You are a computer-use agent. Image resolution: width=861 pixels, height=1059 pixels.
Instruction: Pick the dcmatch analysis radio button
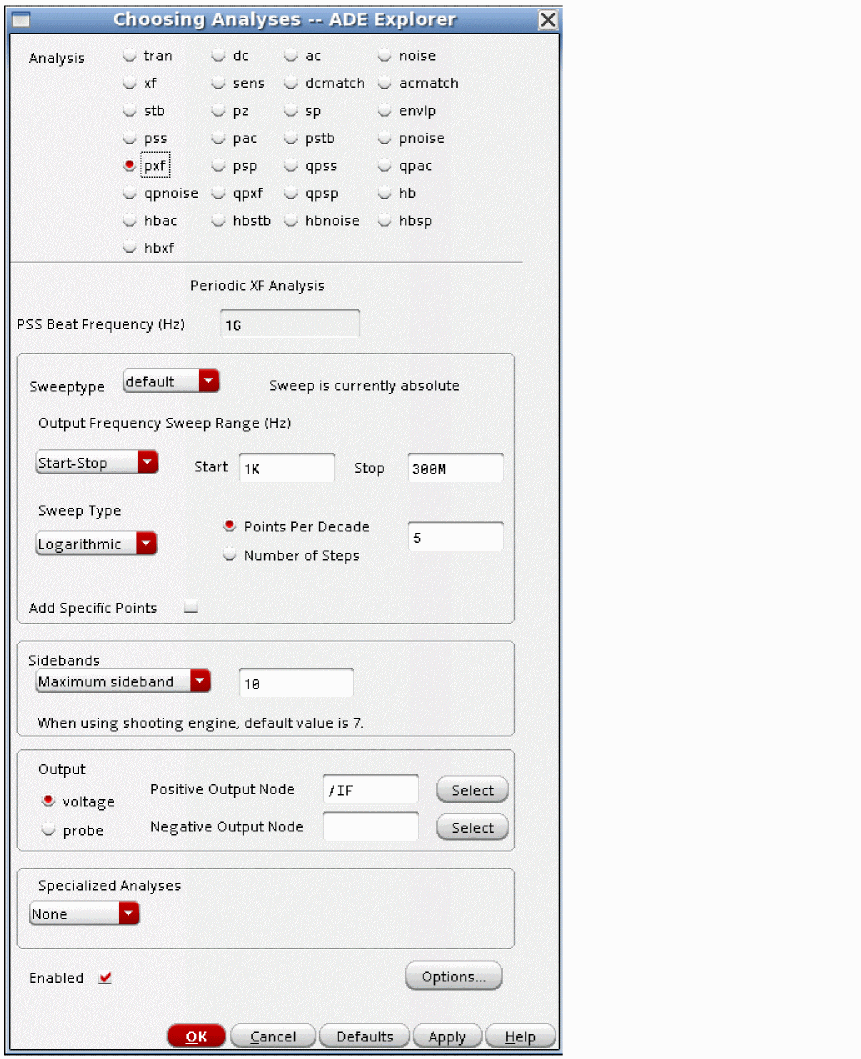point(291,84)
